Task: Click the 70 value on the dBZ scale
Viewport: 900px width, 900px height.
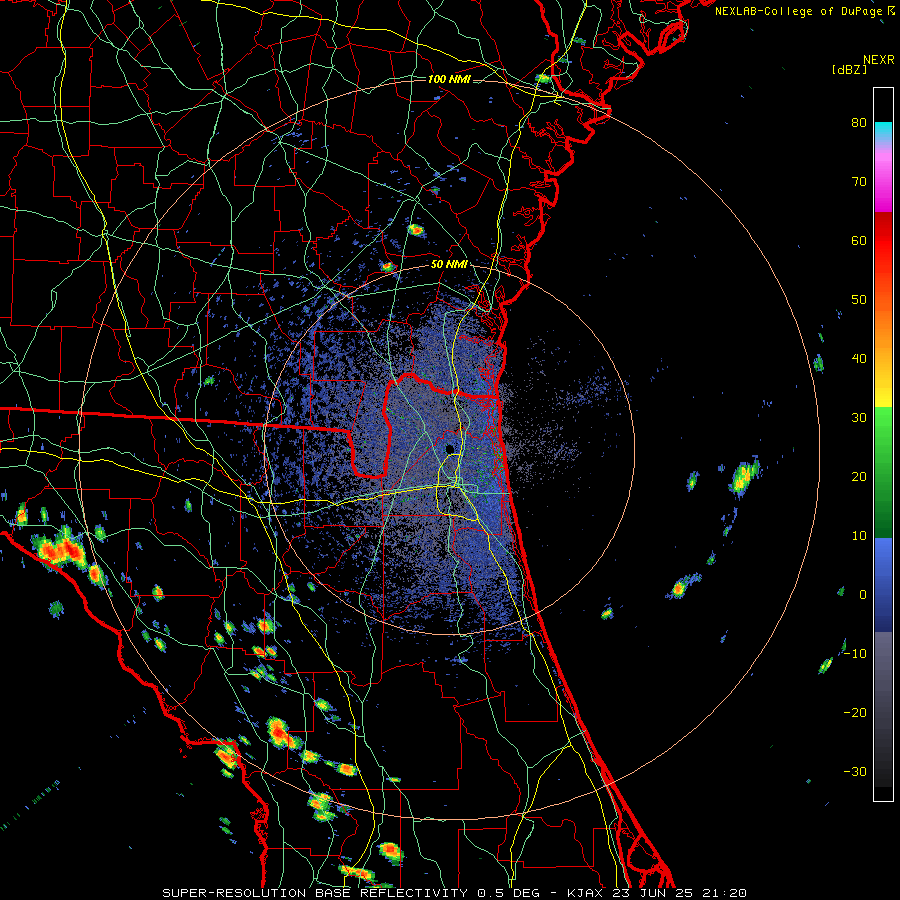Action: click(x=859, y=182)
